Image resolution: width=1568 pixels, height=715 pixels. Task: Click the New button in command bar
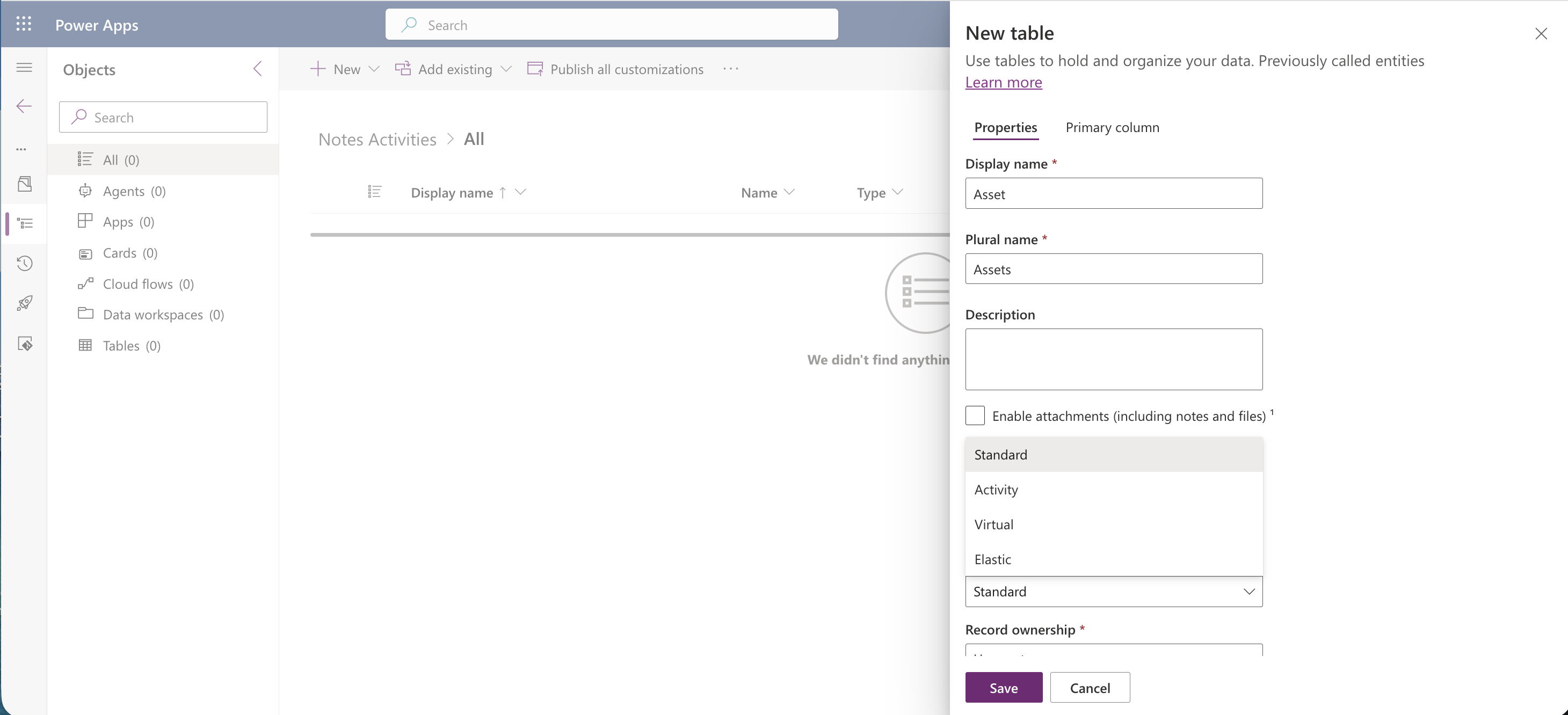point(336,69)
